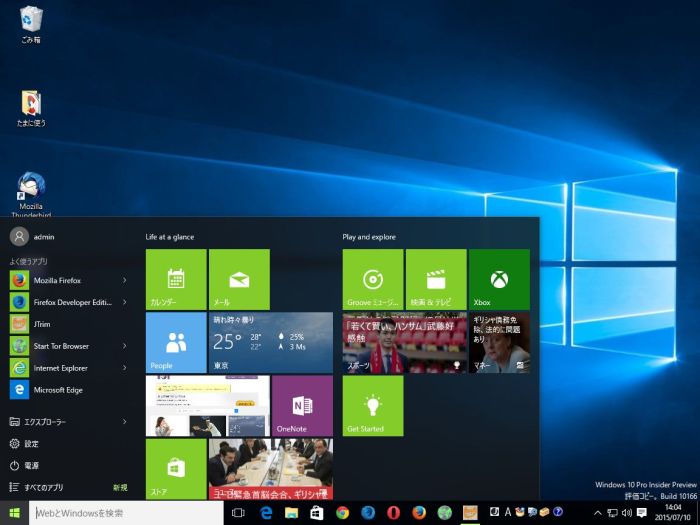Open the Xbox tile

pyautogui.click(x=499, y=279)
